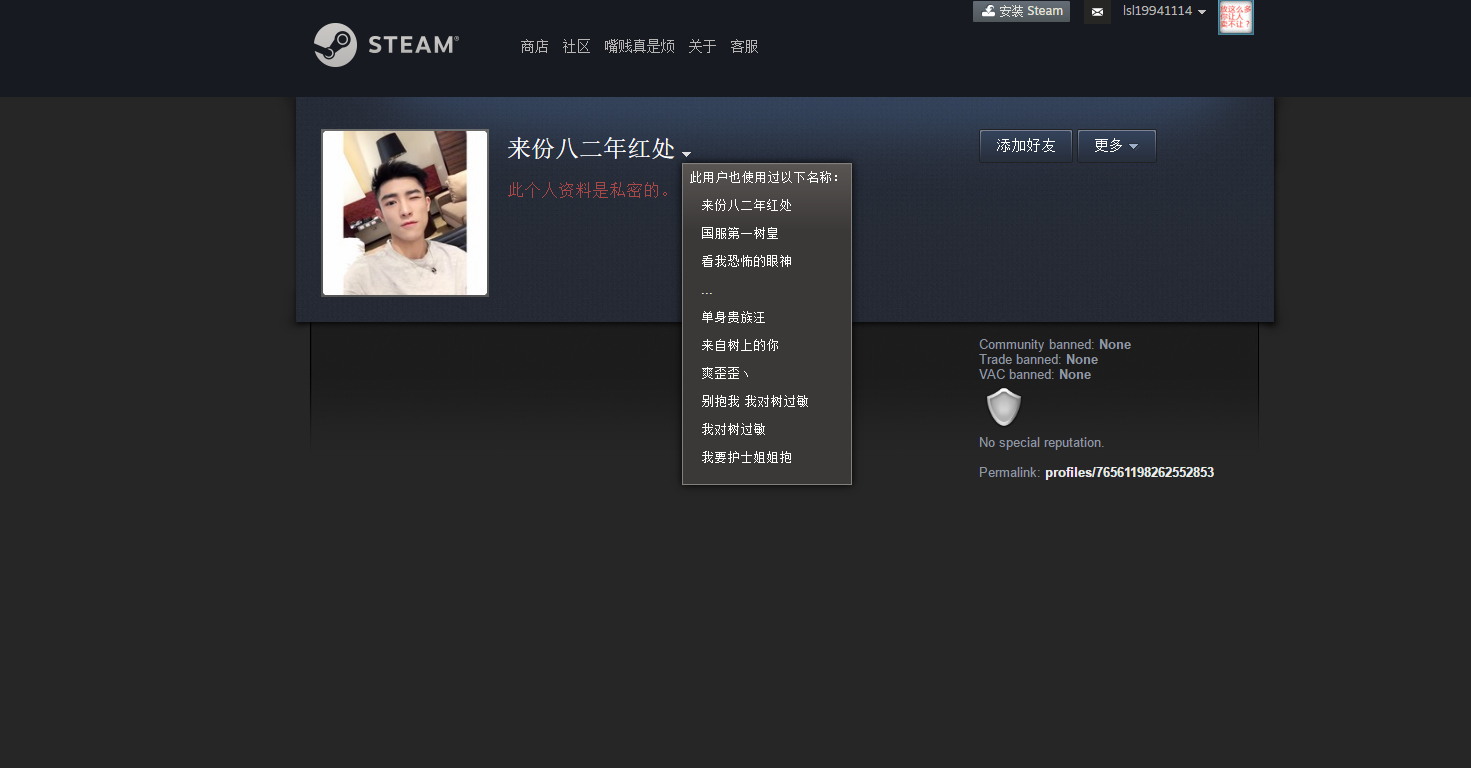Open the lsl19941114 account dropdown
The height and width of the screenshot is (768, 1471).
click(1164, 11)
